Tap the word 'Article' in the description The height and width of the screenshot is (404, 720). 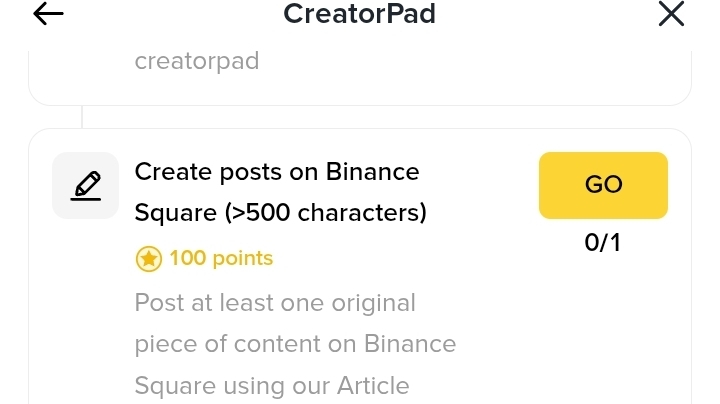tap(373, 386)
